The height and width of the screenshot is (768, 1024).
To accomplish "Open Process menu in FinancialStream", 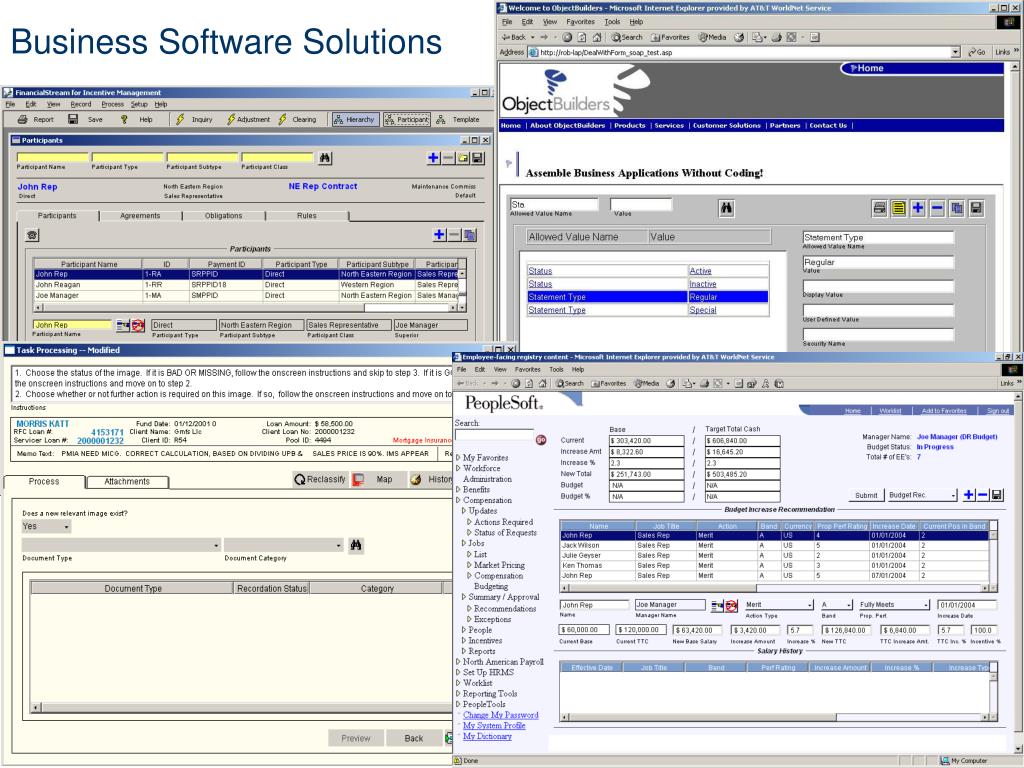I will click(112, 104).
